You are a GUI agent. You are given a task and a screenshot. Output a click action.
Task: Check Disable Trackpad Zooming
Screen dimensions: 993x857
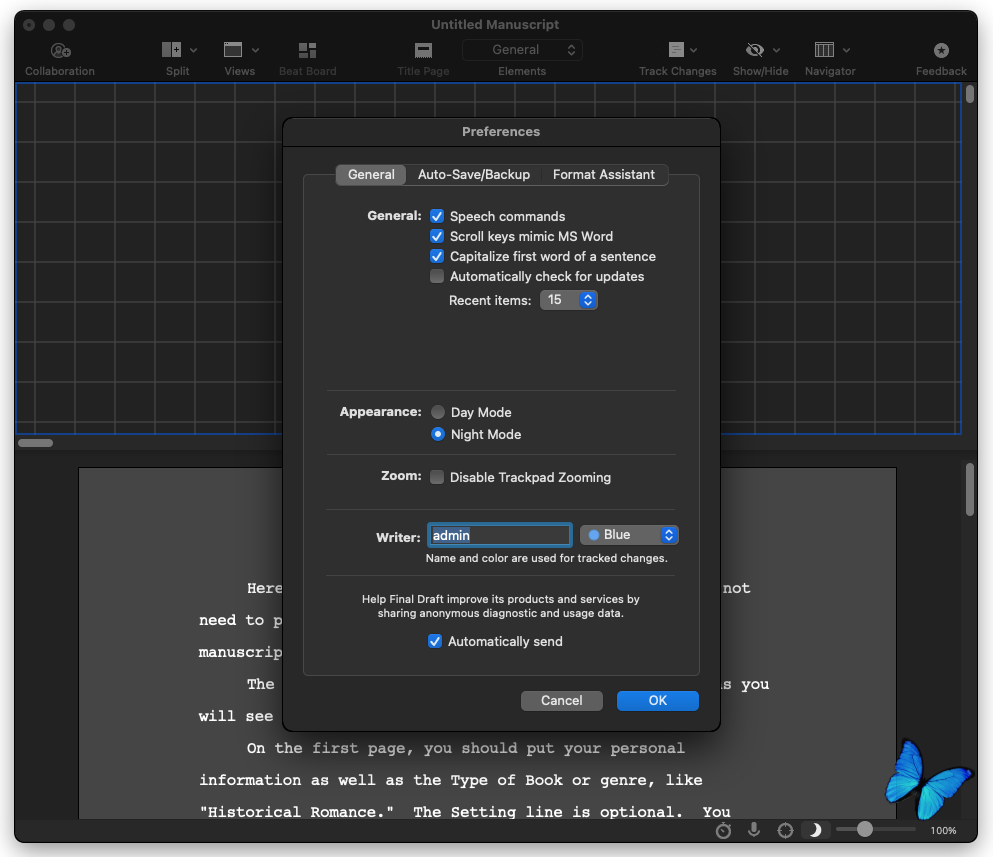pos(437,477)
